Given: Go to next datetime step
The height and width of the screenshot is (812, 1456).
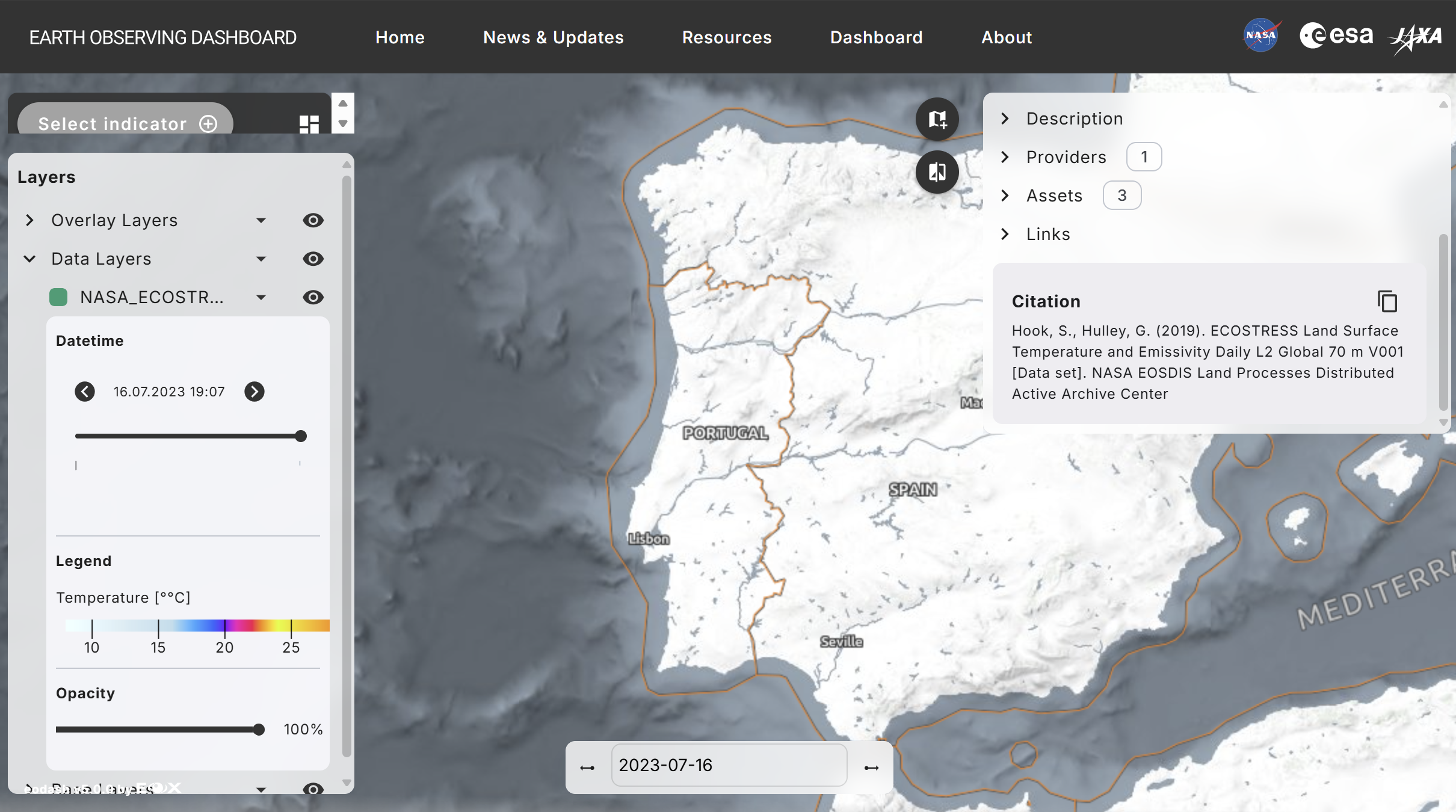Looking at the screenshot, I should [x=254, y=392].
